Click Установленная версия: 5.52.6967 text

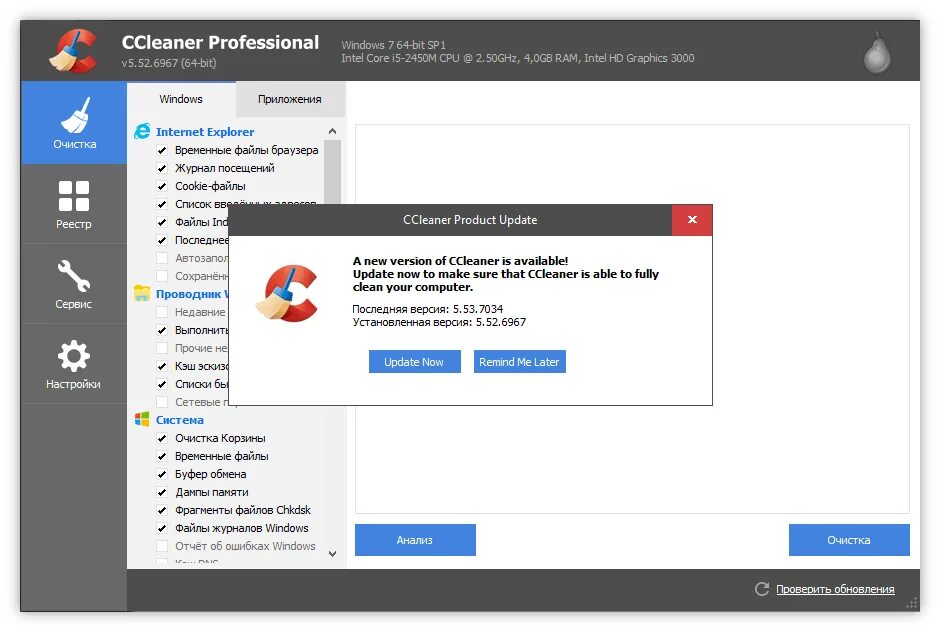click(439, 322)
